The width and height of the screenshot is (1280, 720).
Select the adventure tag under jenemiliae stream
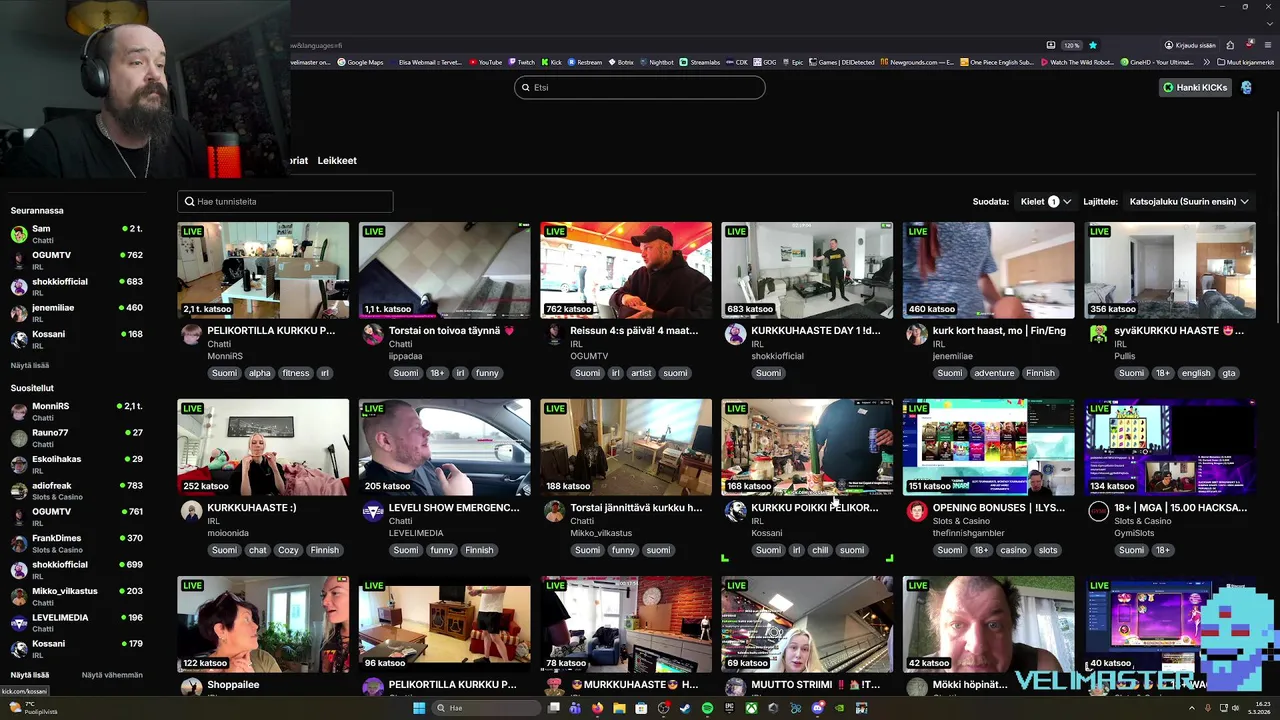pyautogui.click(x=994, y=373)
